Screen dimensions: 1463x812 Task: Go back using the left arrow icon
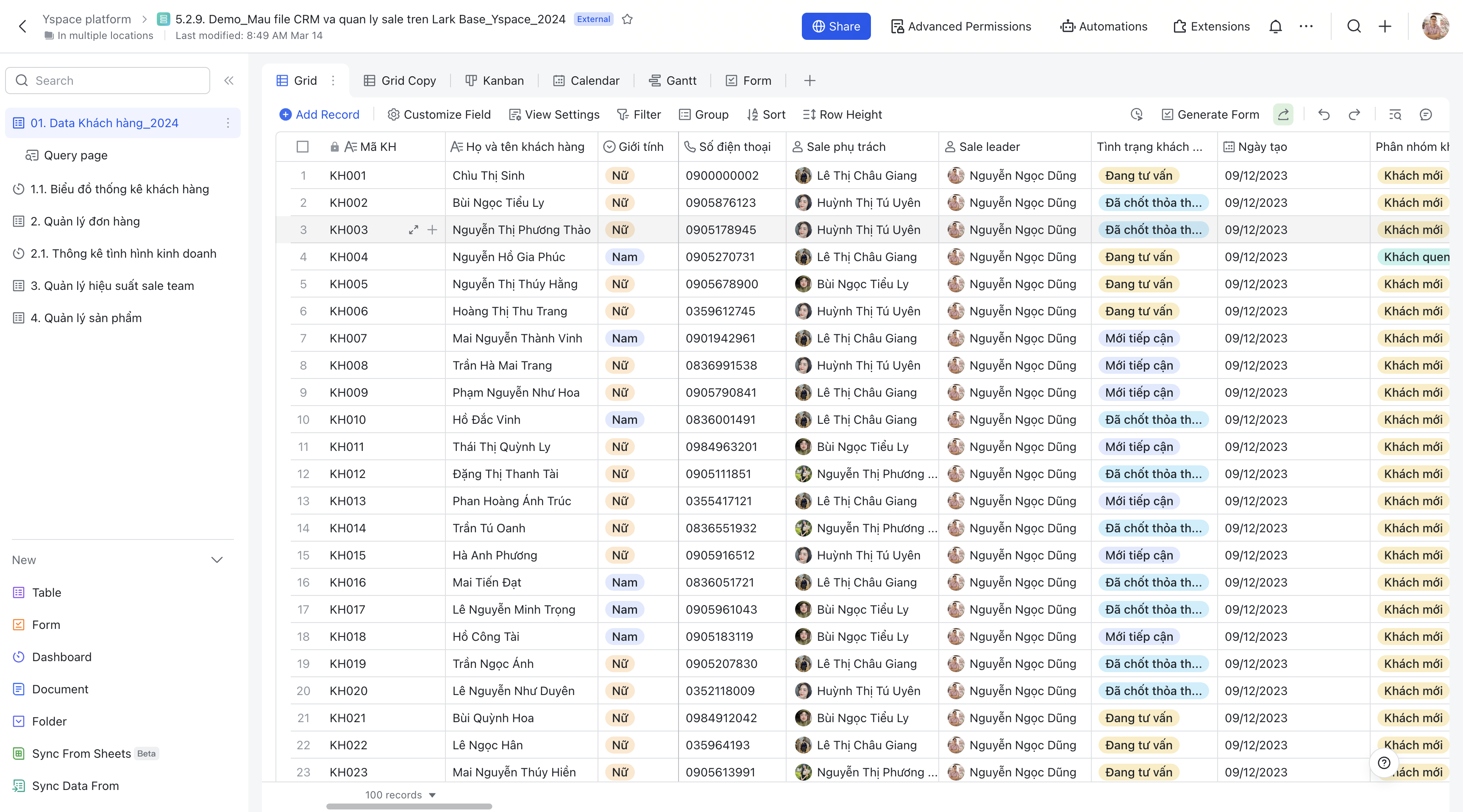[23, 26]
